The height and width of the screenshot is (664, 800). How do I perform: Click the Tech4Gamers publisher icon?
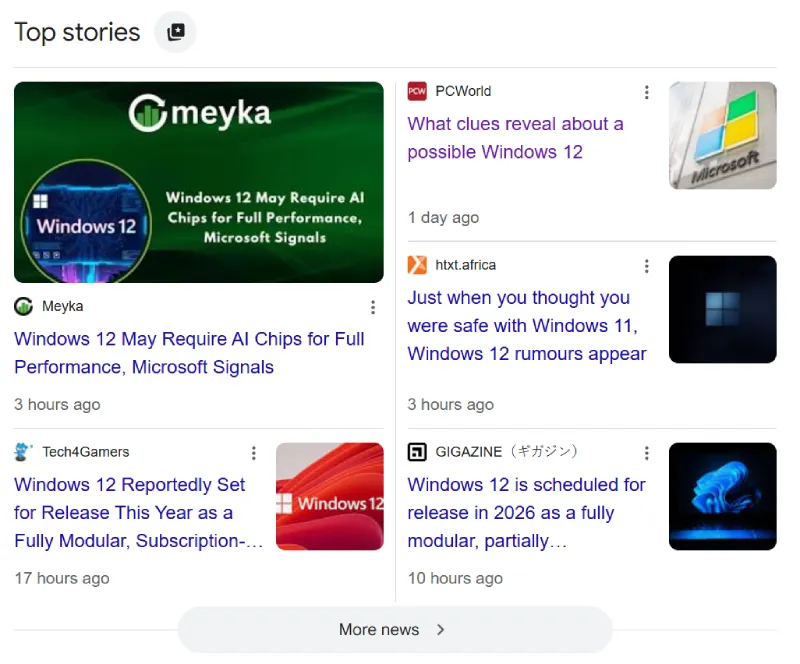22,452
